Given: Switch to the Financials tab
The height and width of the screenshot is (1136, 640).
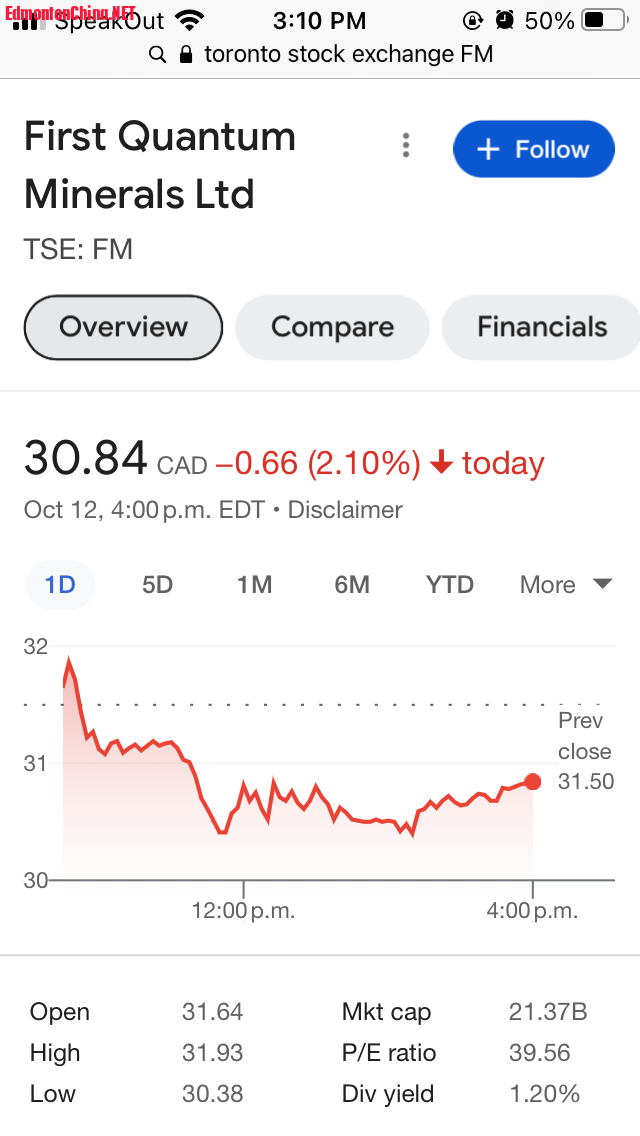Looking at the screenshot, I should pyautogui.click(x=541, y=327).
